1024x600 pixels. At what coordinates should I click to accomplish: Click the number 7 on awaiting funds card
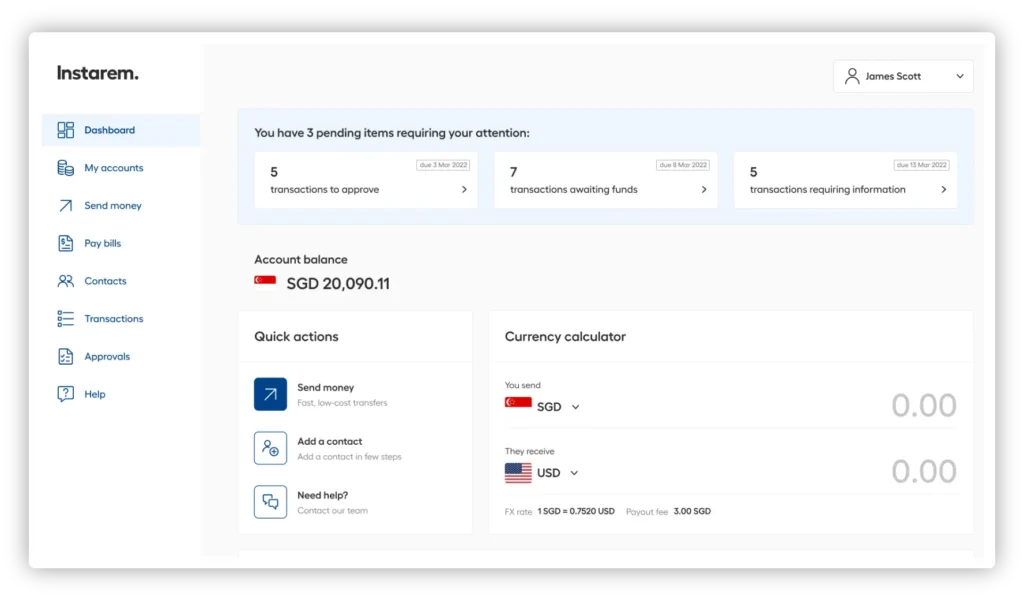tap(513, 172)
